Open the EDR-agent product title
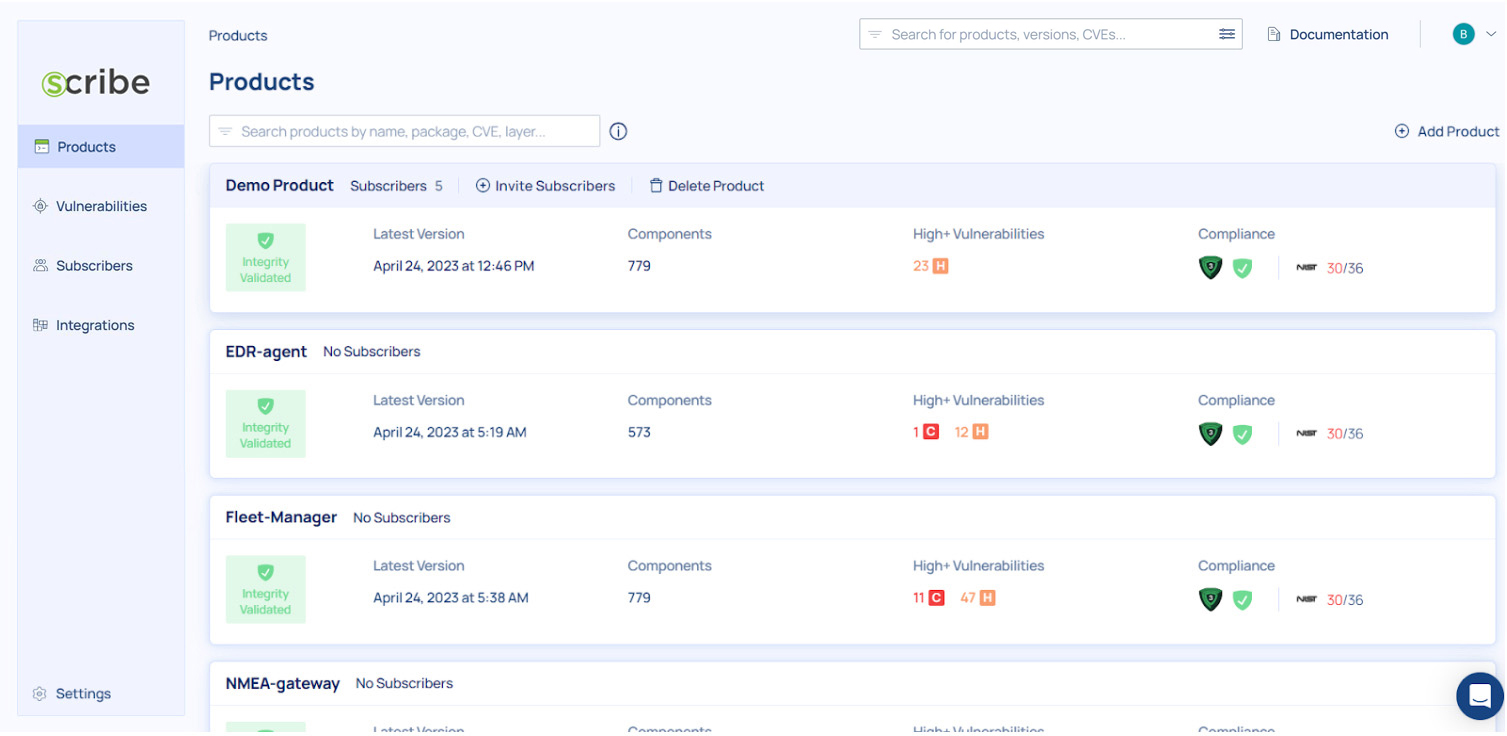 tap(266, 351)
